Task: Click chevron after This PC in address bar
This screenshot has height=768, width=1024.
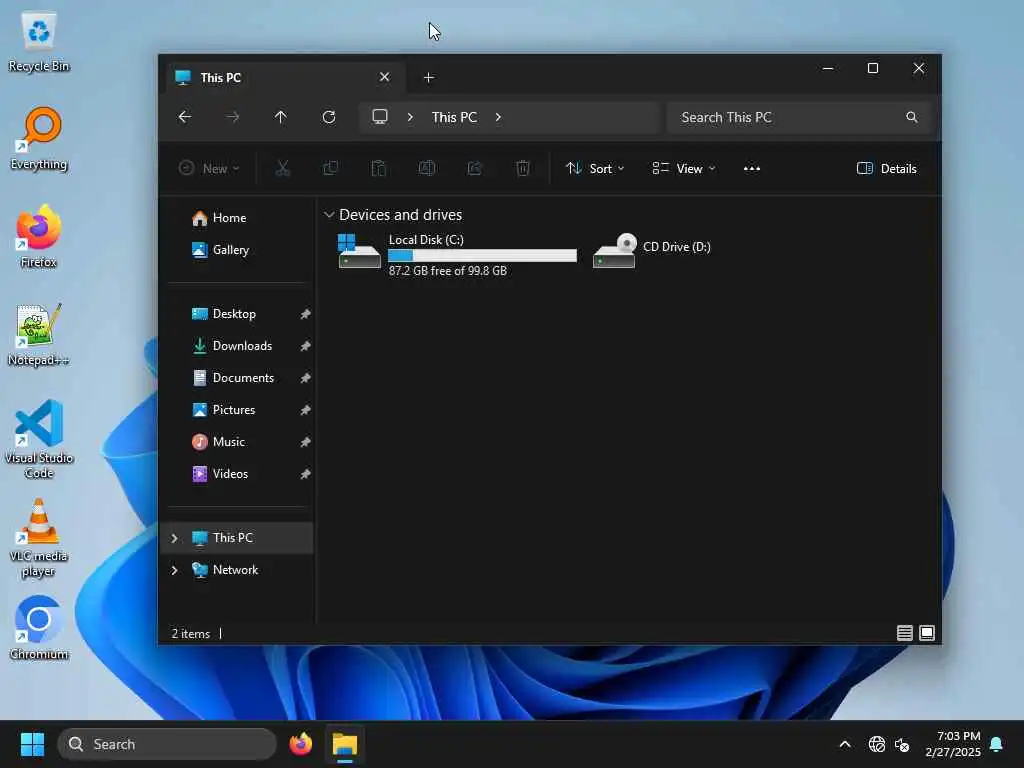Action: pos(498,117)
